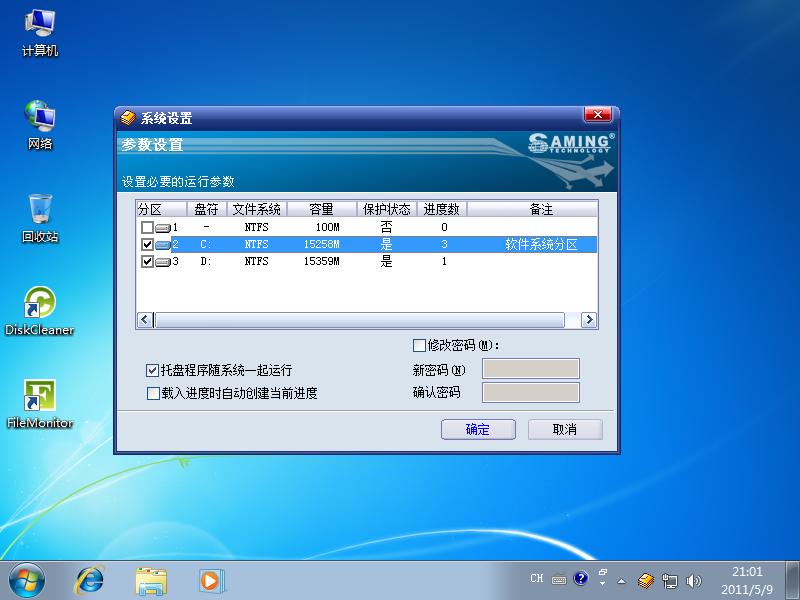
Task: Uncheck the D: partition 3 checkbox
Action: pos(148,262)
